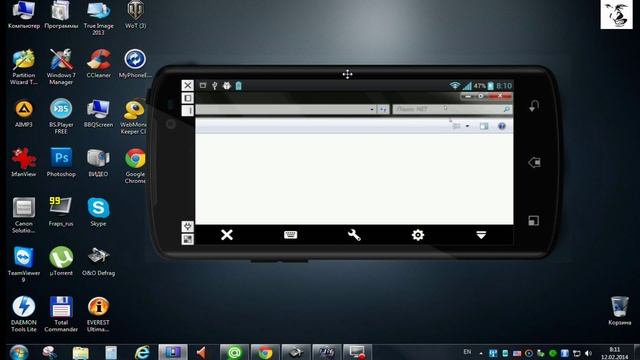This screenshot has height=360, width=640.
Task: Open the Корзина recycle bin
Action: tap(620, 311)
